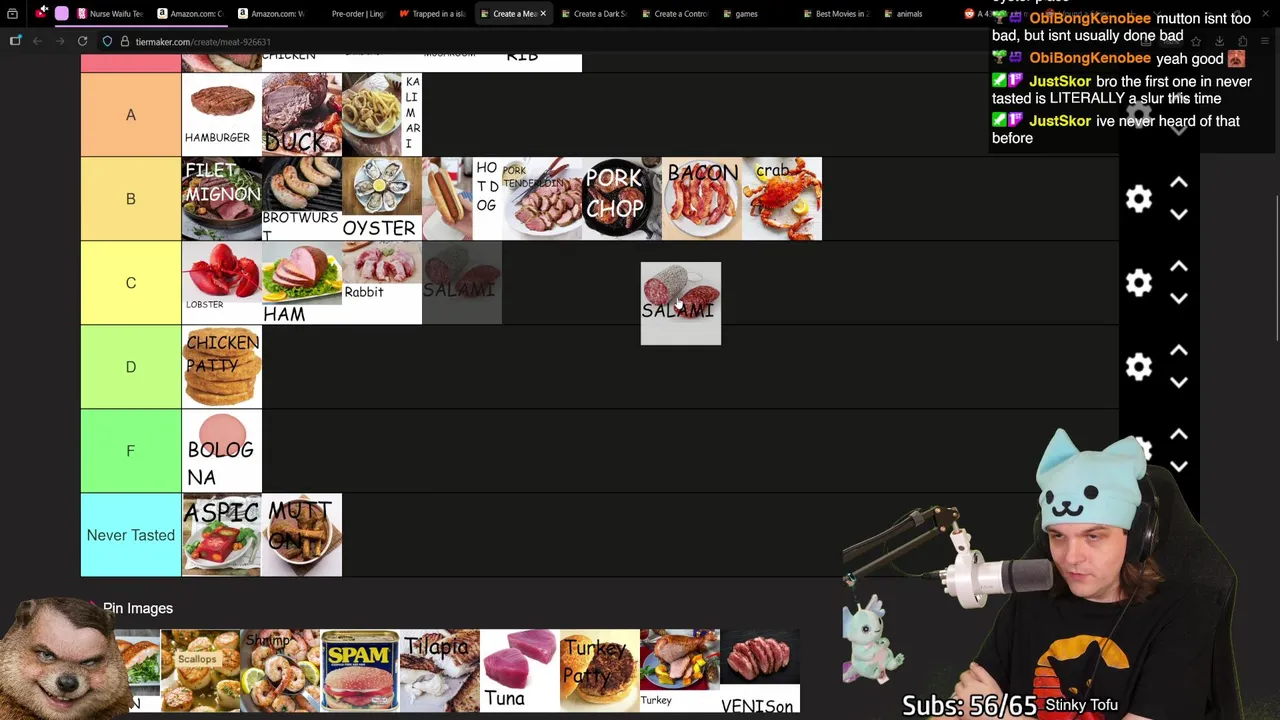Pick the Chicken Patty image
The height and width of the screenshot is (720, 1280).
pyautogui.click(x=222, y=367)
